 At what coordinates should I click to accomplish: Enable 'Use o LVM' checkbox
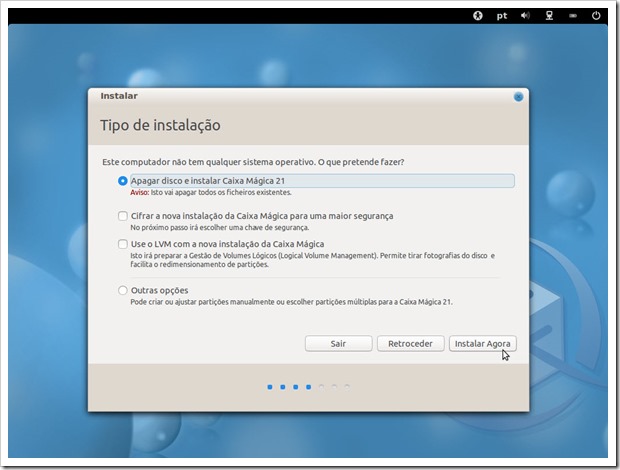[123, 244]
